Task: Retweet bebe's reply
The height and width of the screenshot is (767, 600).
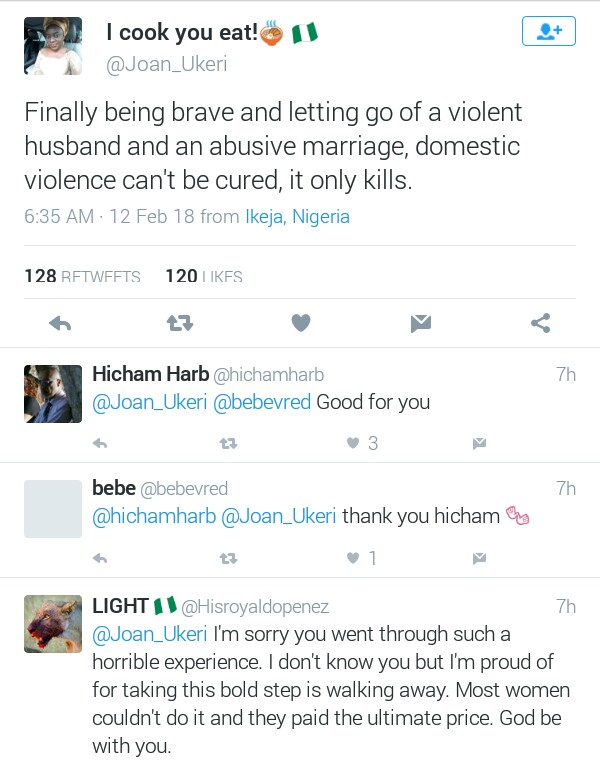Action: (x=228, y=557)
